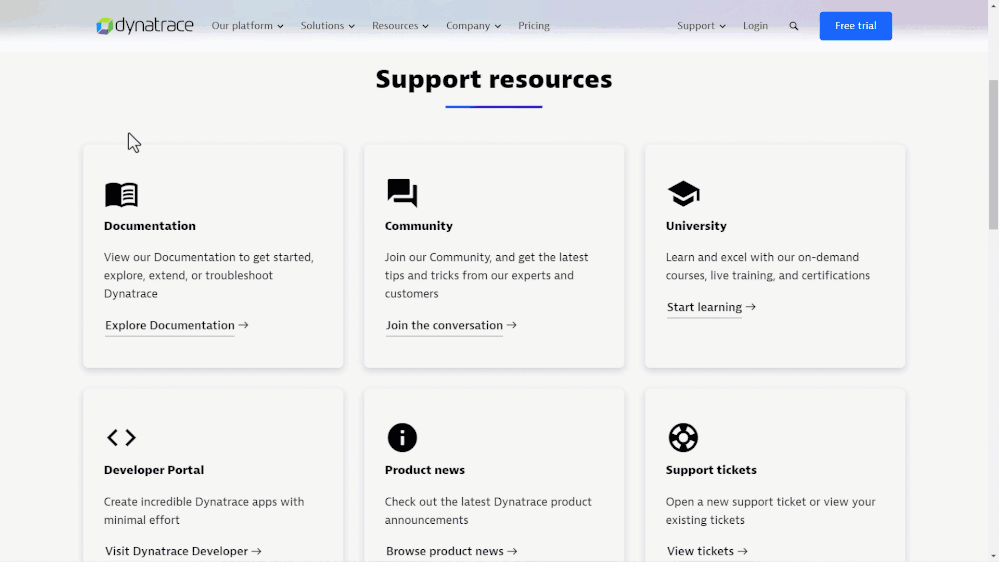The height and width of the screenshot is (562, 999).
Task: Click the search magnifier icon
Action: click(794, 26)
